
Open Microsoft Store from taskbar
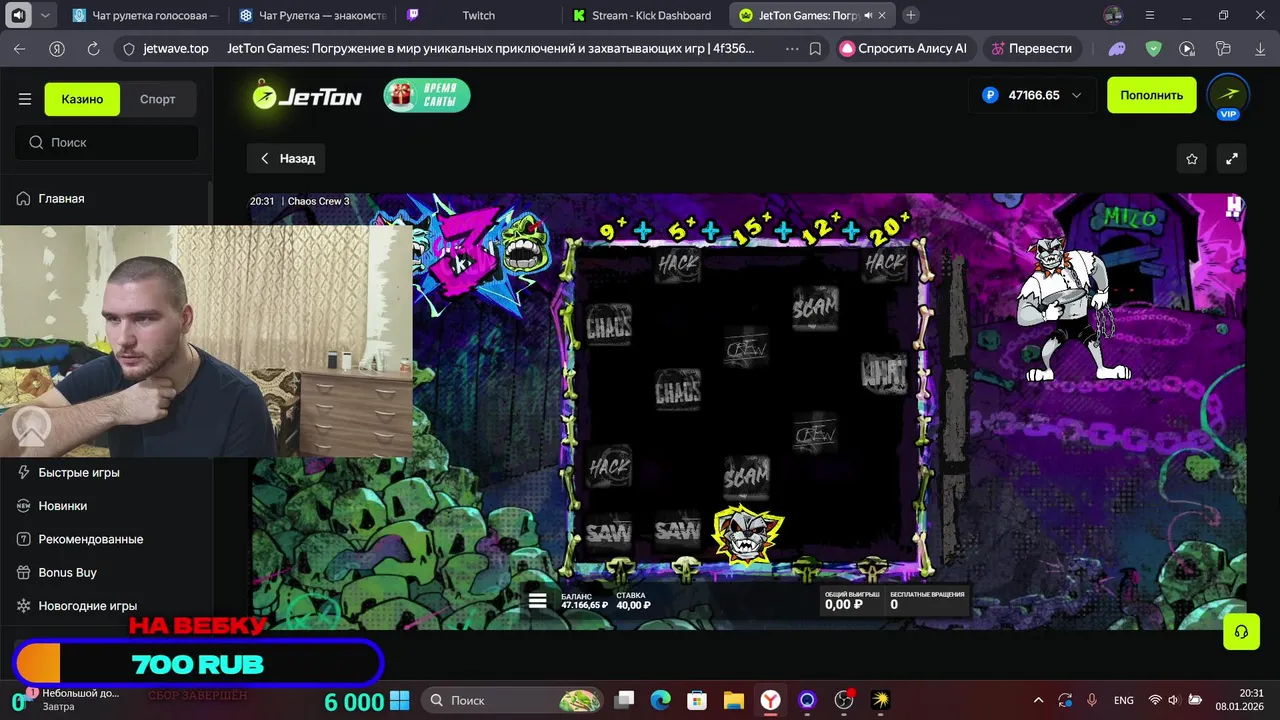(697, 700)
